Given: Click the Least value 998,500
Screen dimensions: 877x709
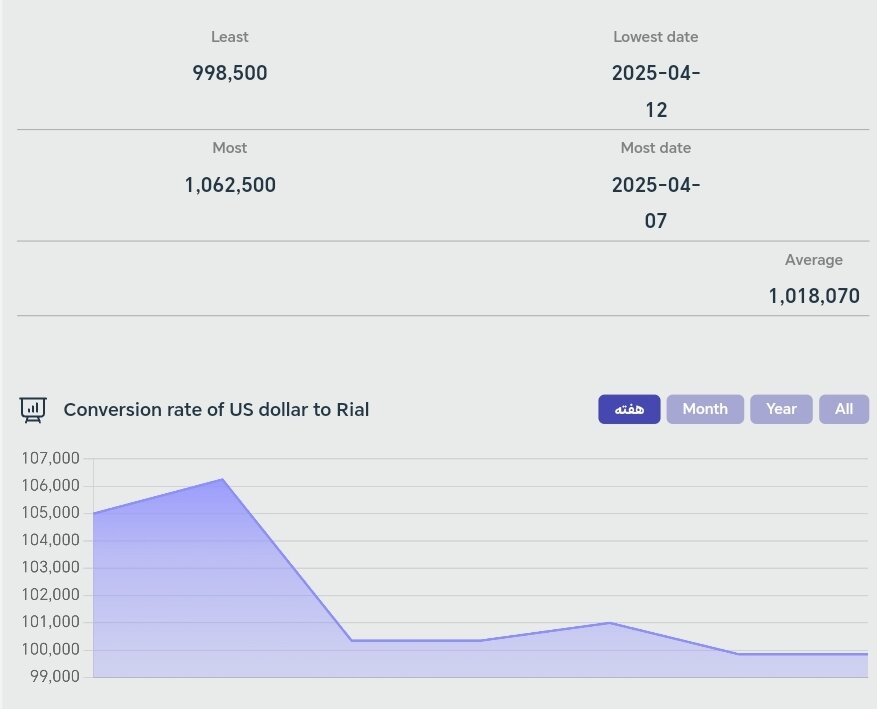Looking at the screenshot, I should 230,73.
